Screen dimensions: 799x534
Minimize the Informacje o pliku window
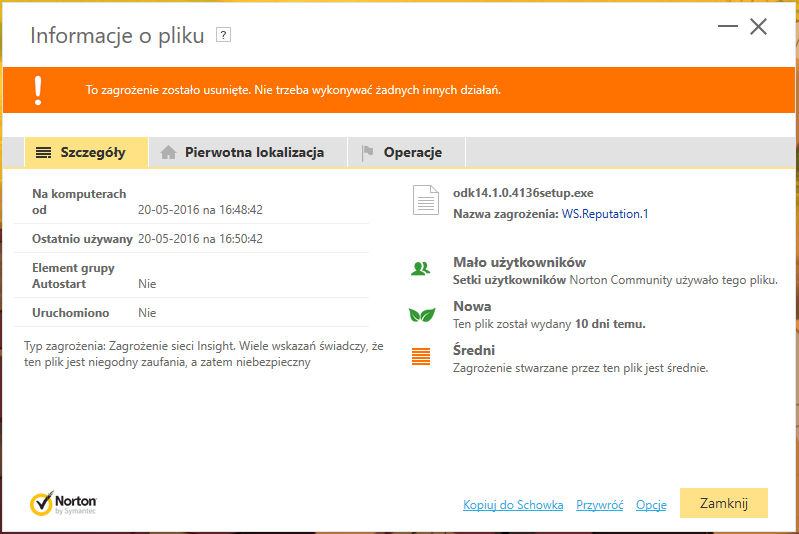[728, 26]
